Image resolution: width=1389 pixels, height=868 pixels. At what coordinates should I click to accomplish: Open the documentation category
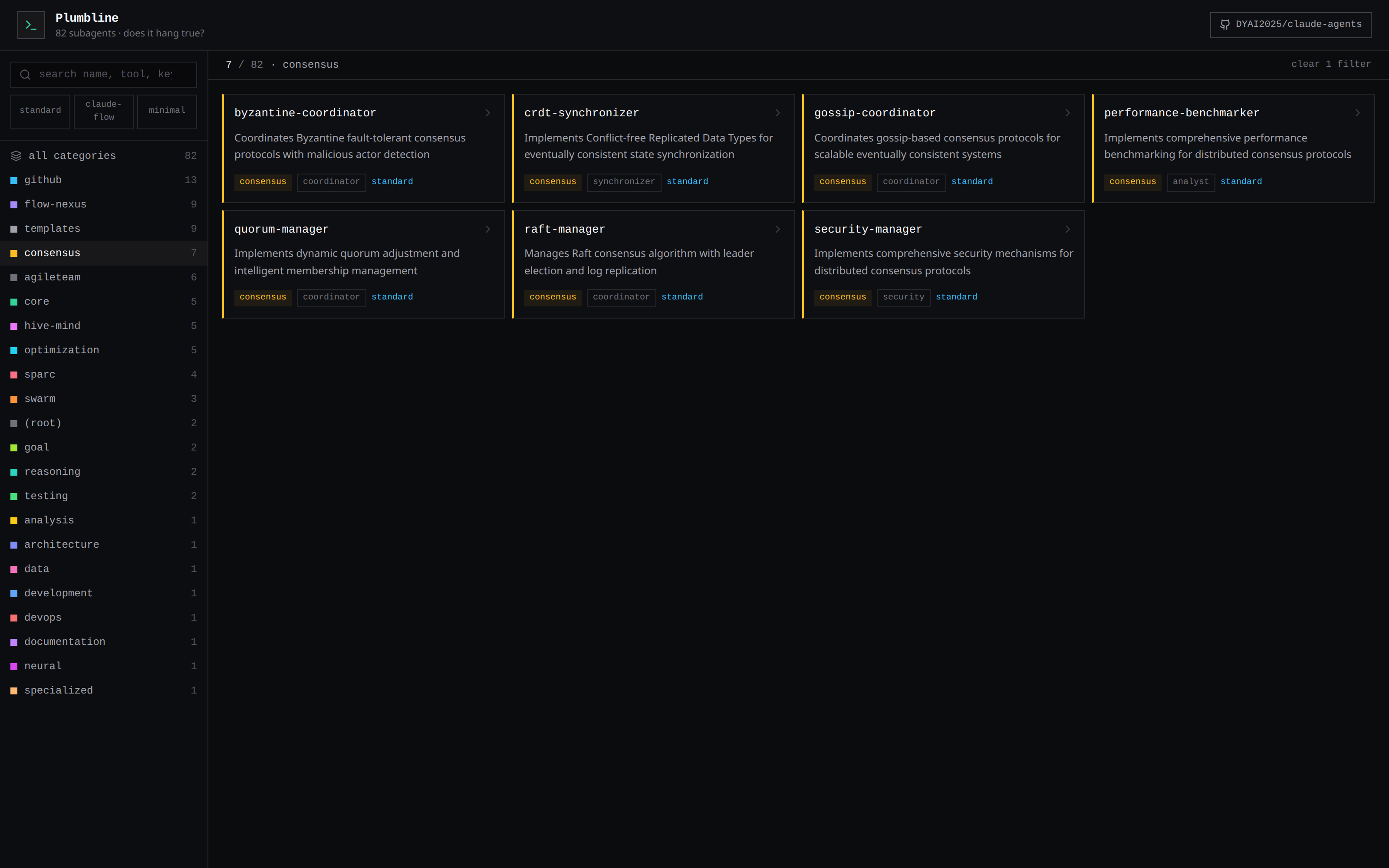104,642
